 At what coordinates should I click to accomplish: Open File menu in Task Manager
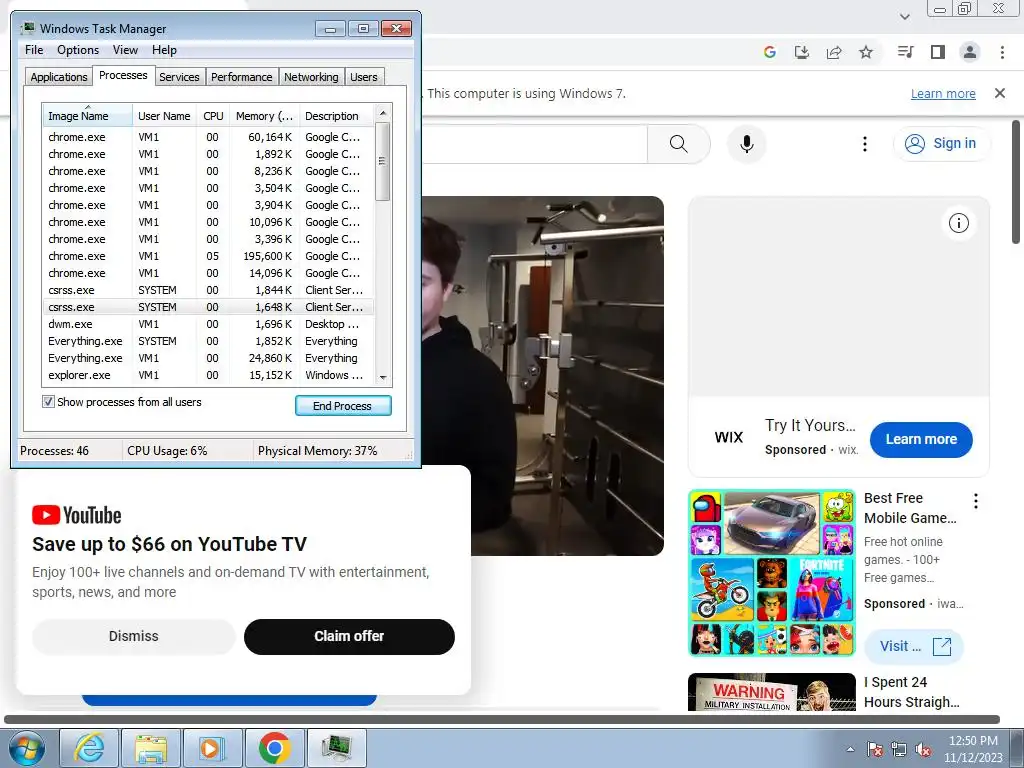pyautogui.click(x=34, y=50)
